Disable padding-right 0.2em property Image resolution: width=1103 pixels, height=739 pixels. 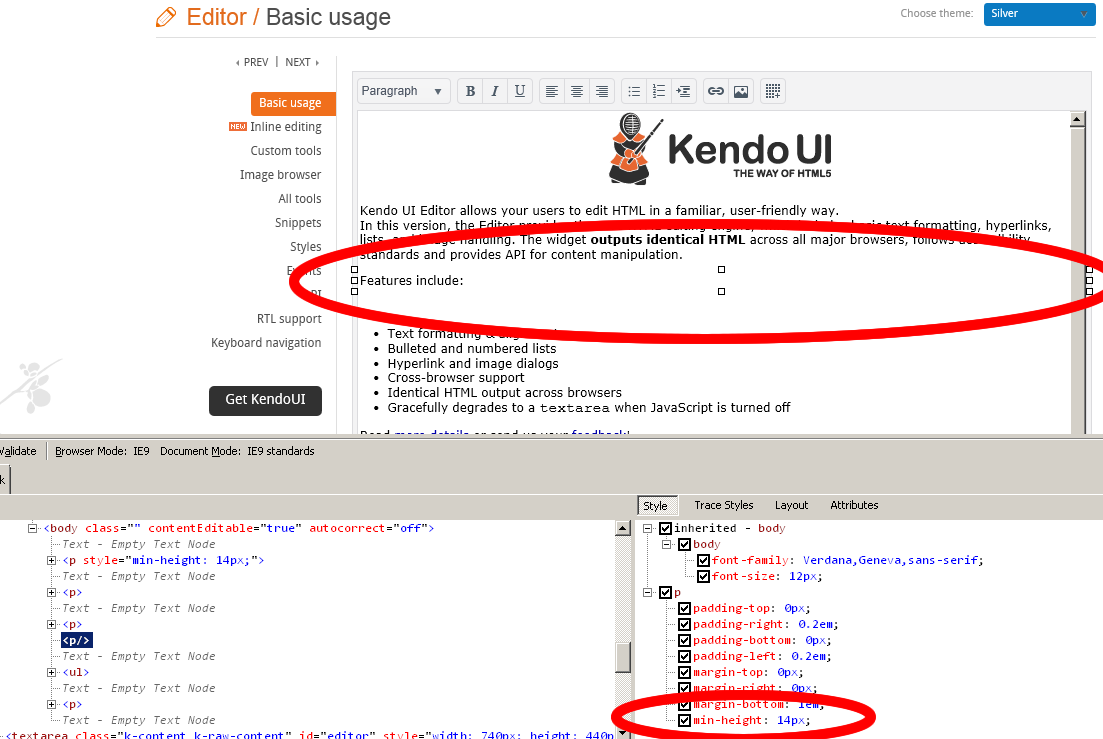(684, 624)
